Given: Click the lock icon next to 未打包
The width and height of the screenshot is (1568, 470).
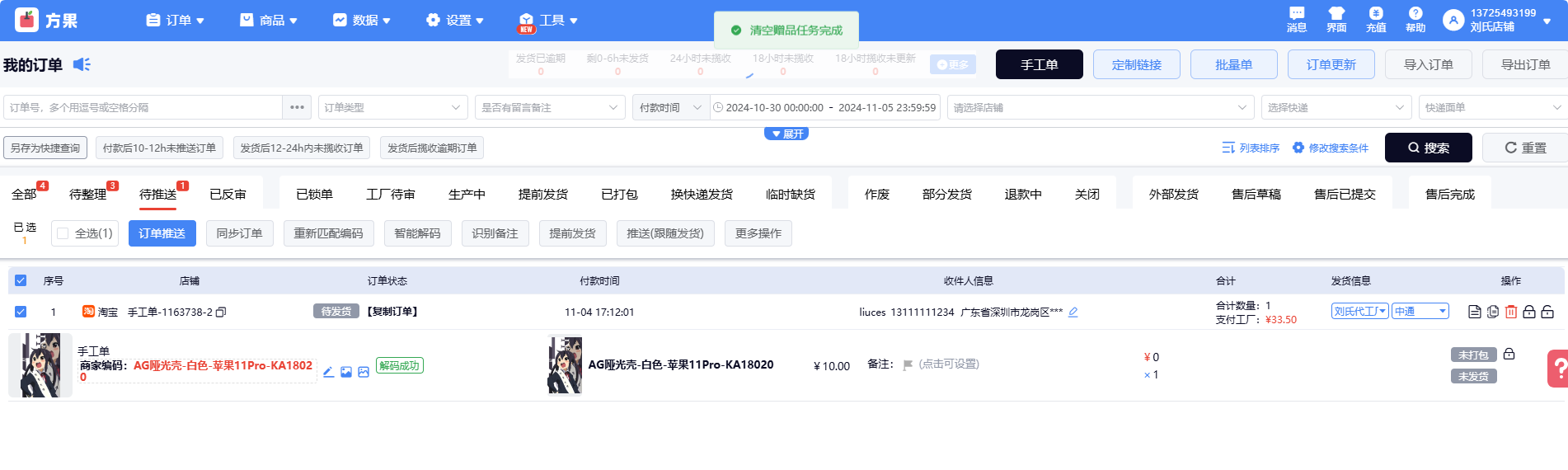Looking at the screenshot, I should pos(1509,354).
